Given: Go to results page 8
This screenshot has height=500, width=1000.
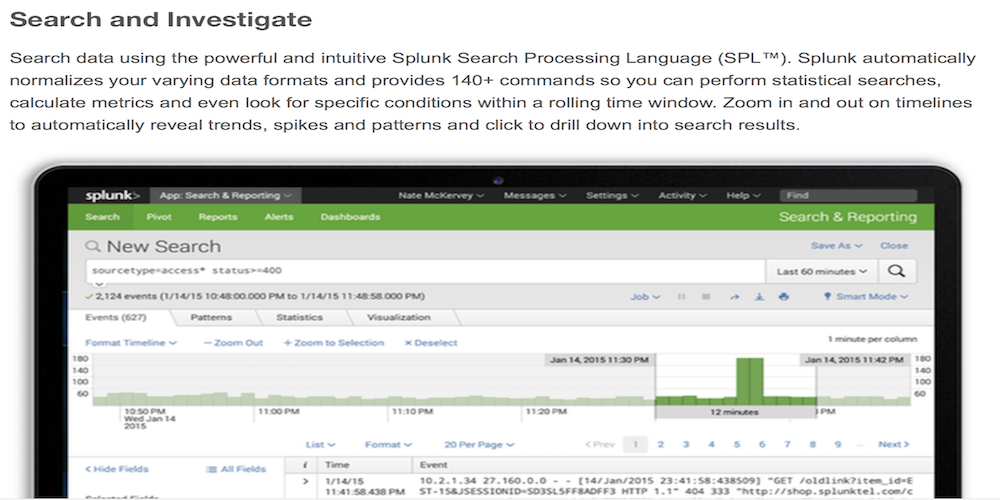Looking at the screenshot, I should tap(812, 445).
